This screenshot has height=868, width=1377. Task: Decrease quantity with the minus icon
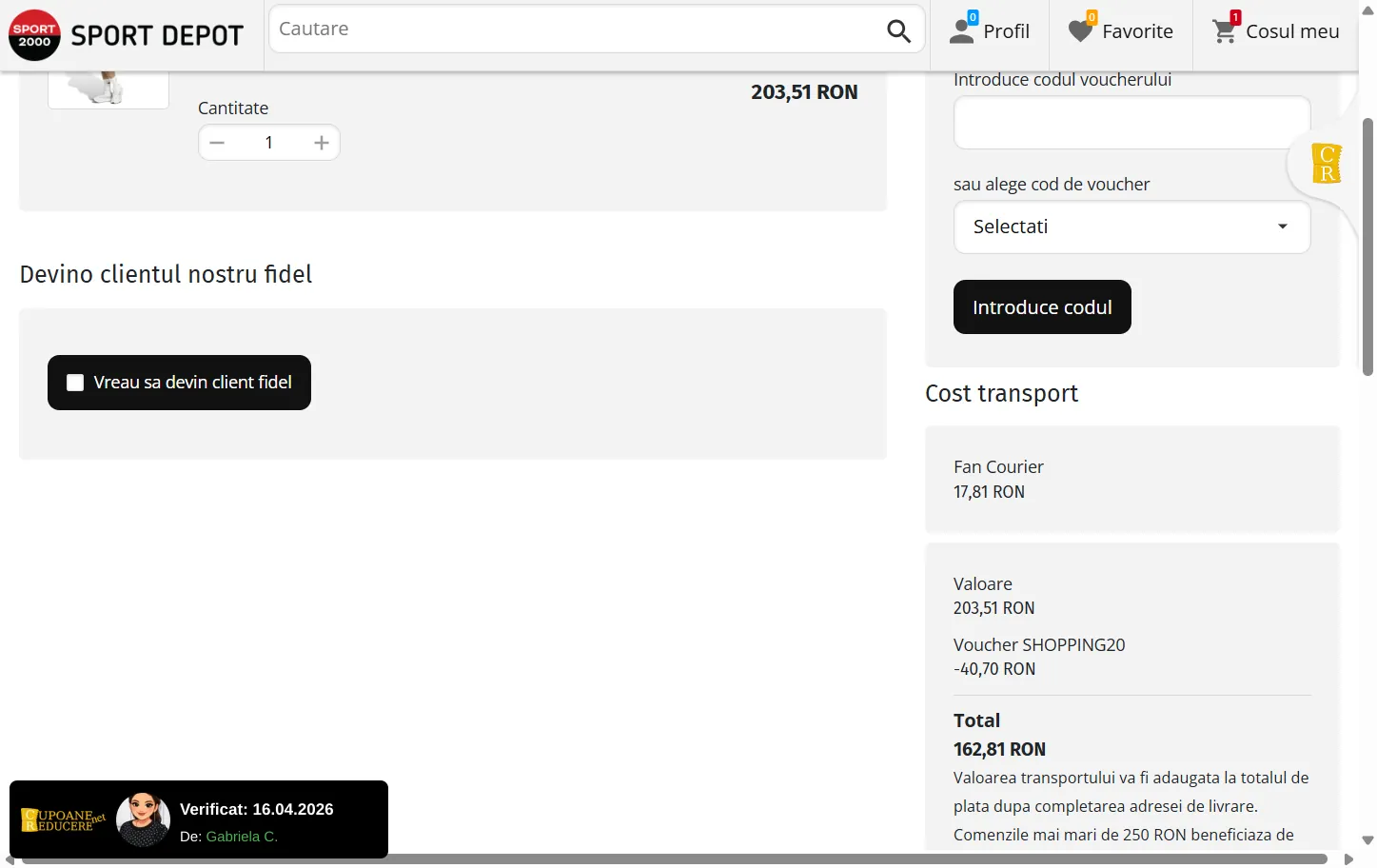(x=217, y=143)
